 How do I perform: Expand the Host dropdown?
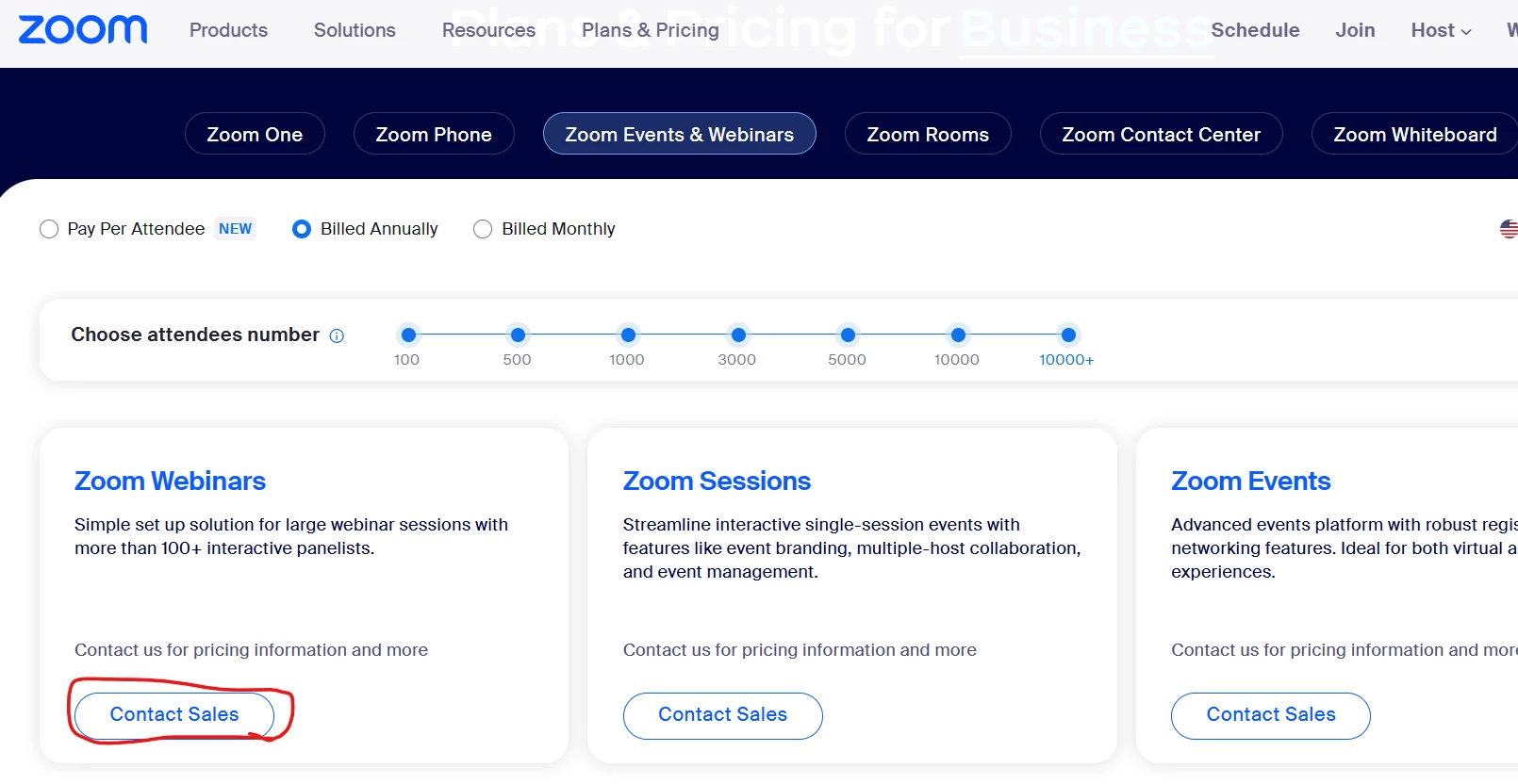point(1441,30)
